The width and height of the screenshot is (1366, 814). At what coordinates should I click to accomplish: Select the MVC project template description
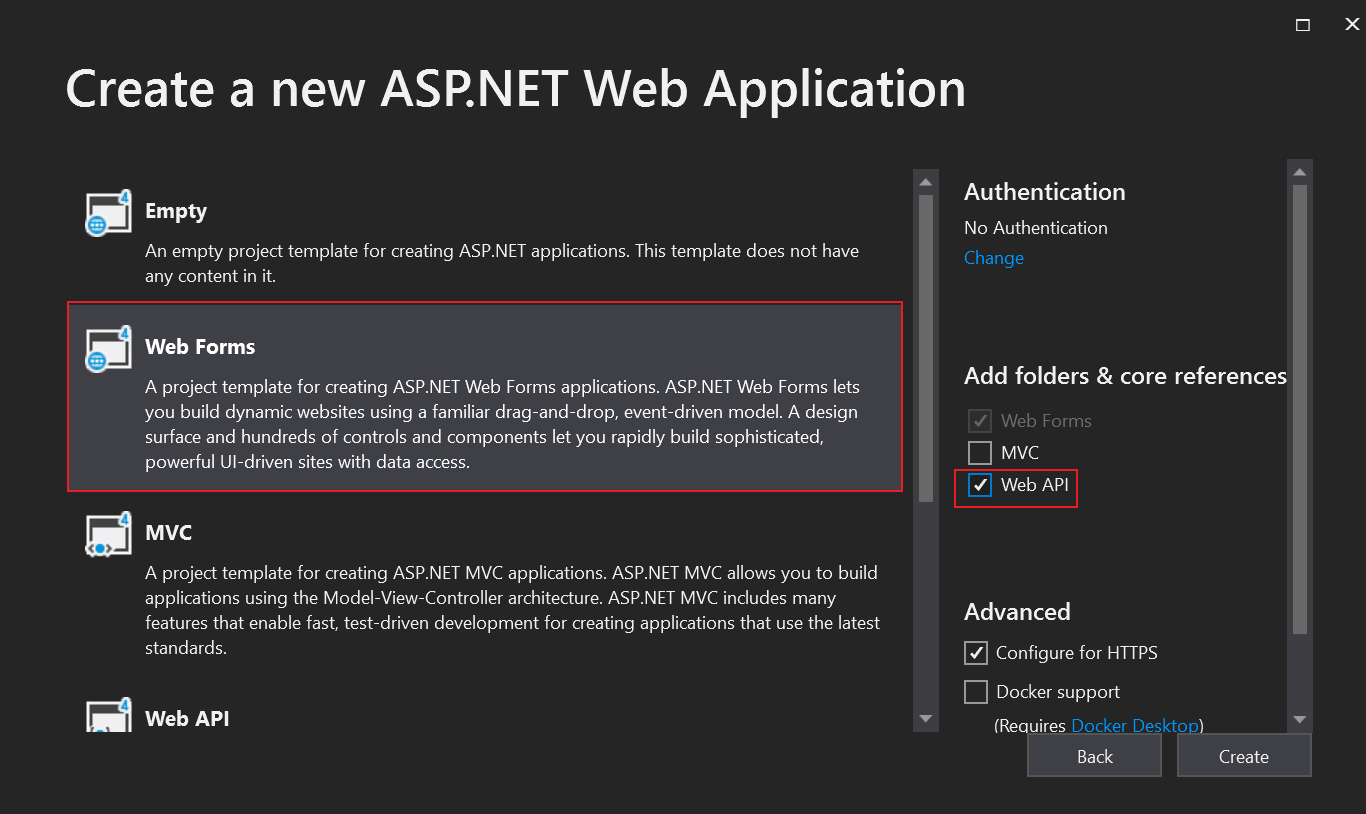pyautogui.click(x=512, y=610)
